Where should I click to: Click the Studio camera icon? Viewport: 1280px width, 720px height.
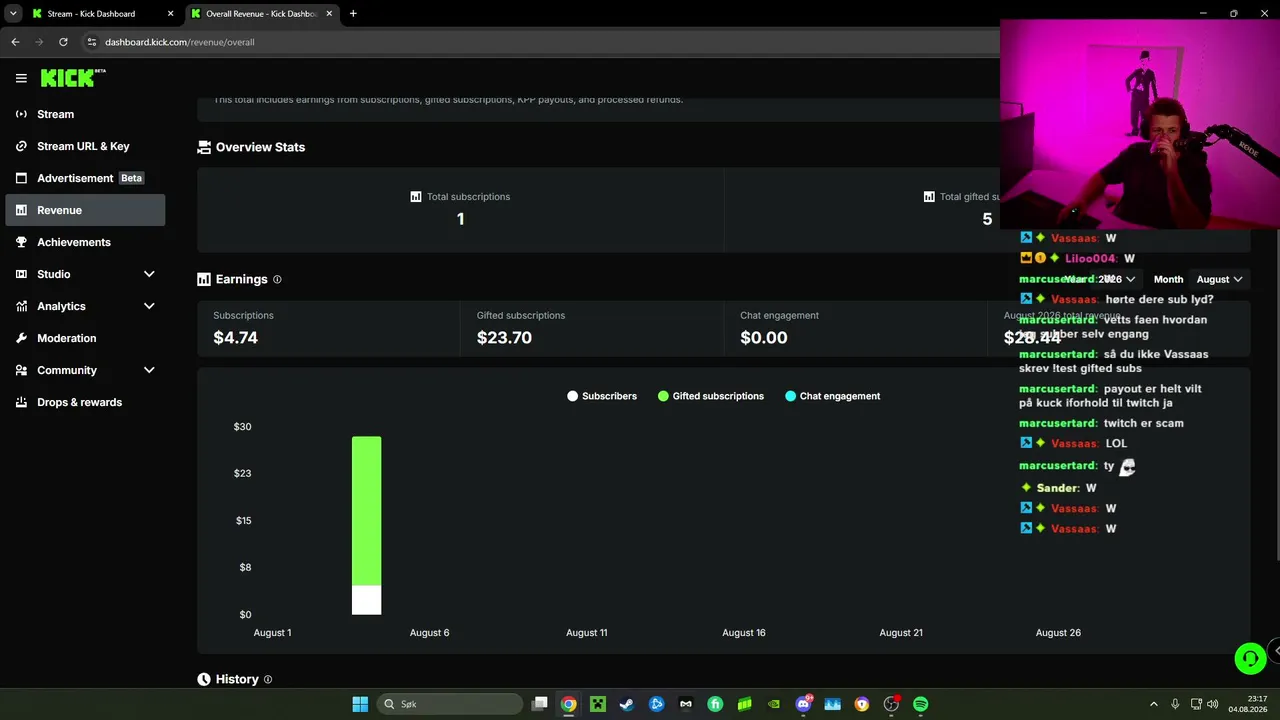pos(21,274)
